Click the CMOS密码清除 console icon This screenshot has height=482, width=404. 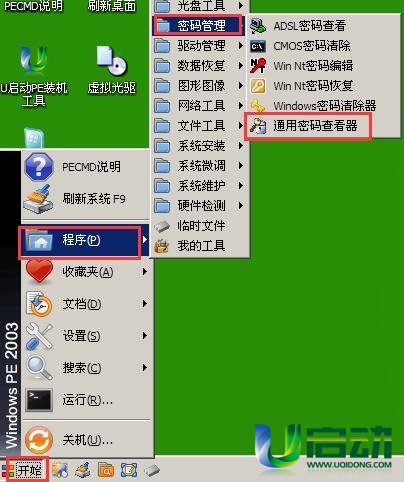click(258, 46)
